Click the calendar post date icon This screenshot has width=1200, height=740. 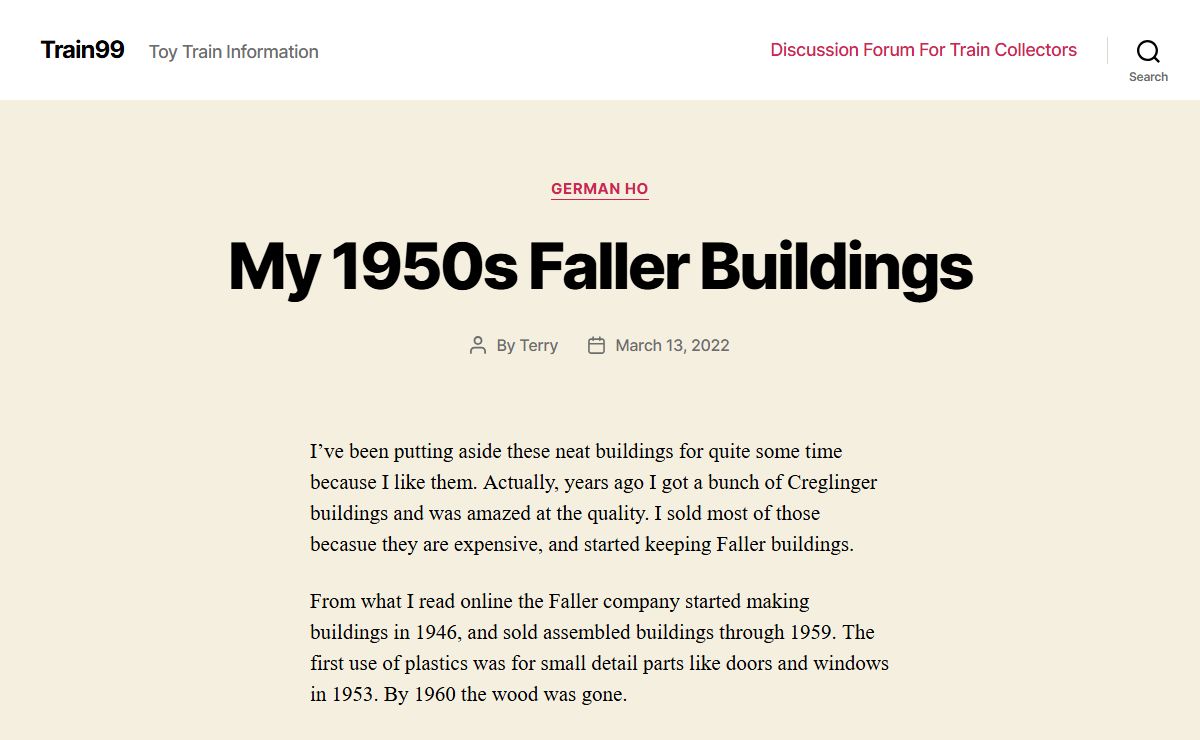tap(596, 346)
